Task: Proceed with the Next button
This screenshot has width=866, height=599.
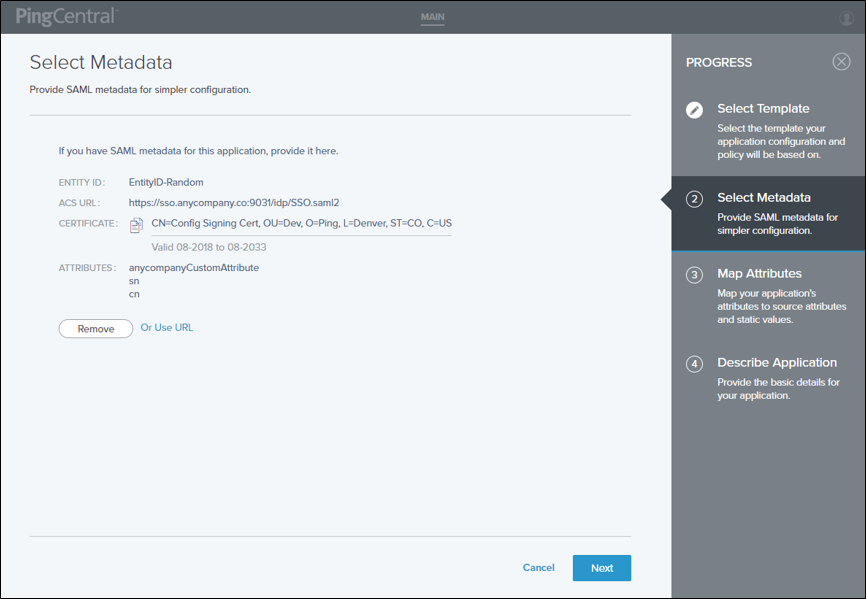Action: click(x=601, y=567)
